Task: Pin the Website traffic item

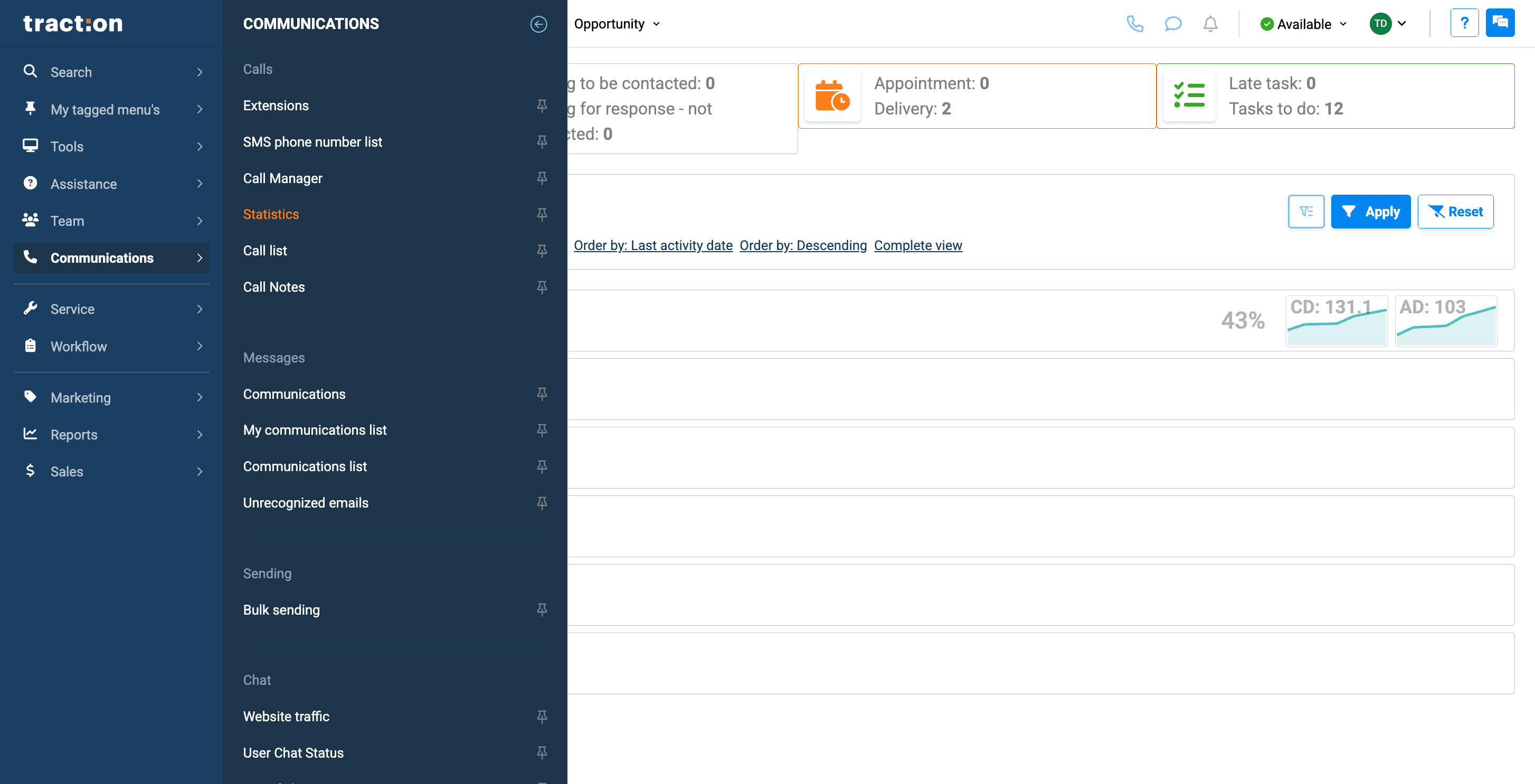Action: tap(542, 716)
